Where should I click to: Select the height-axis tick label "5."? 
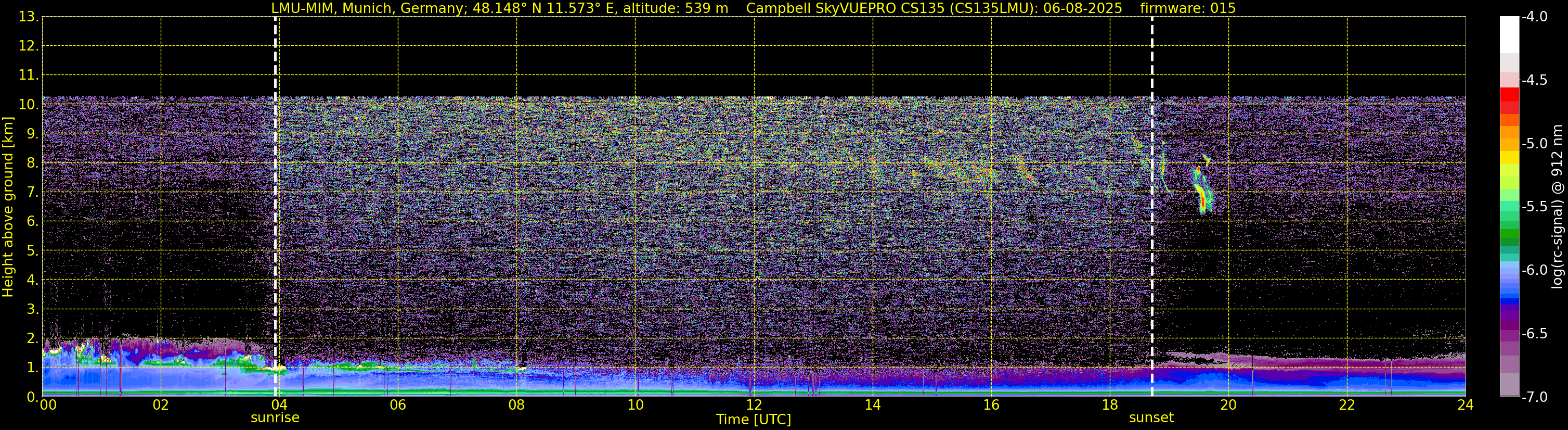pyautogui.click(x=32, y=250)
